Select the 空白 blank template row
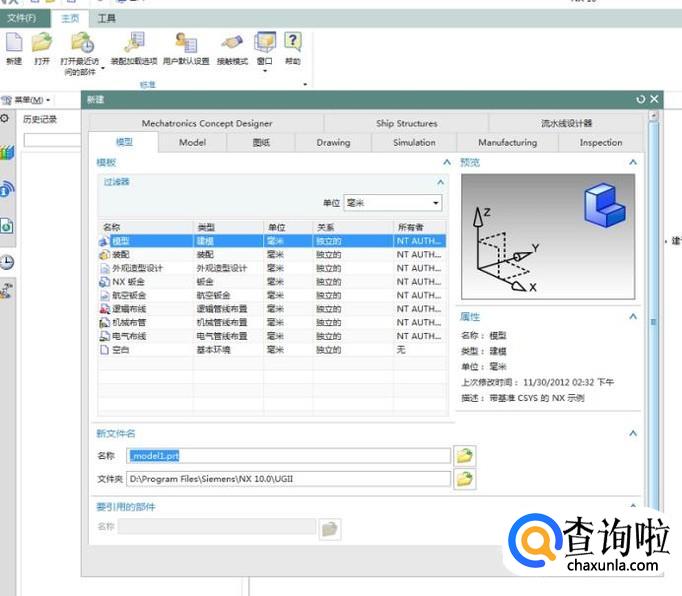The image size is (682, 596). tap(272, 349)
